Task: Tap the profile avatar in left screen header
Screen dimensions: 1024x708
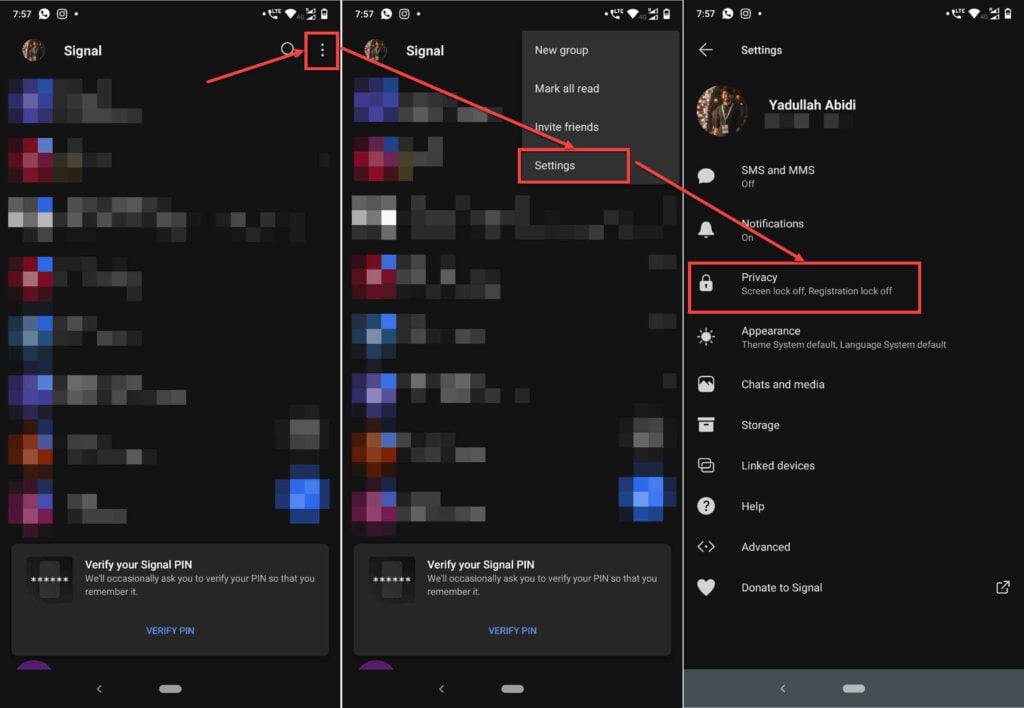Action: point(33,50)
